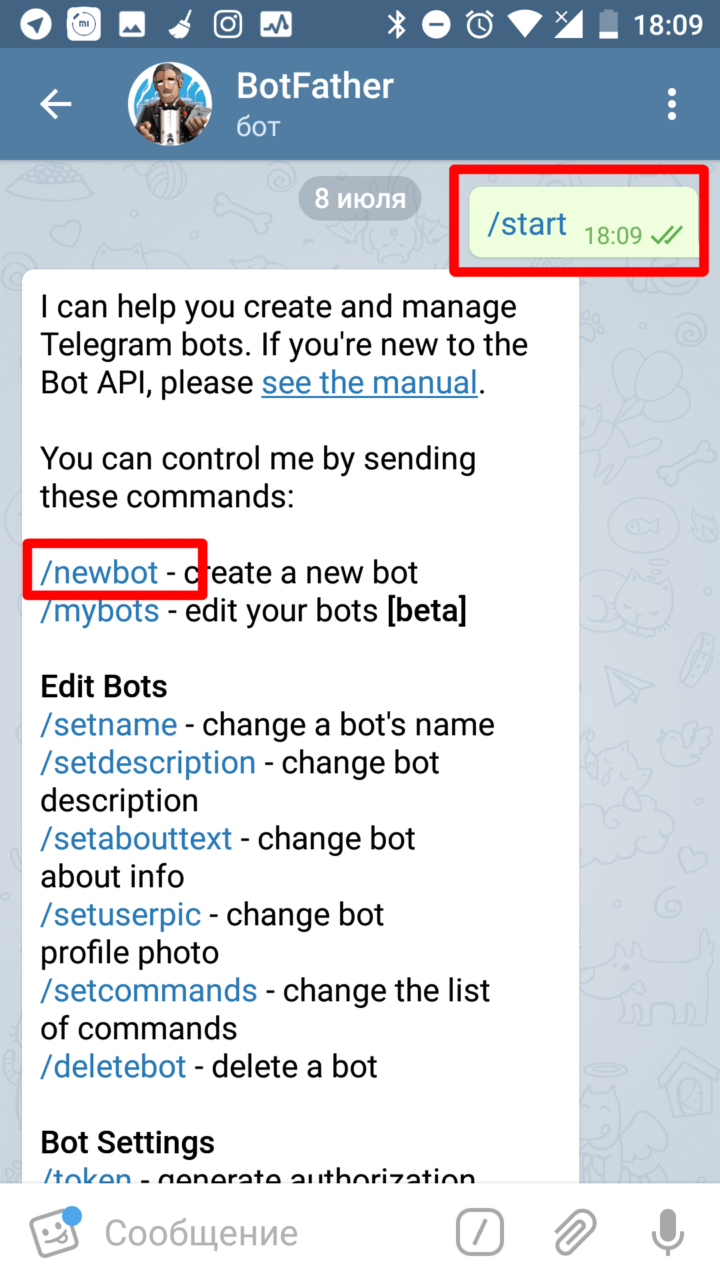Screen dimensions: 720x1280
Task: Tap the BotFather title in header
Action: pyautogui.click(x=315, y=86)
